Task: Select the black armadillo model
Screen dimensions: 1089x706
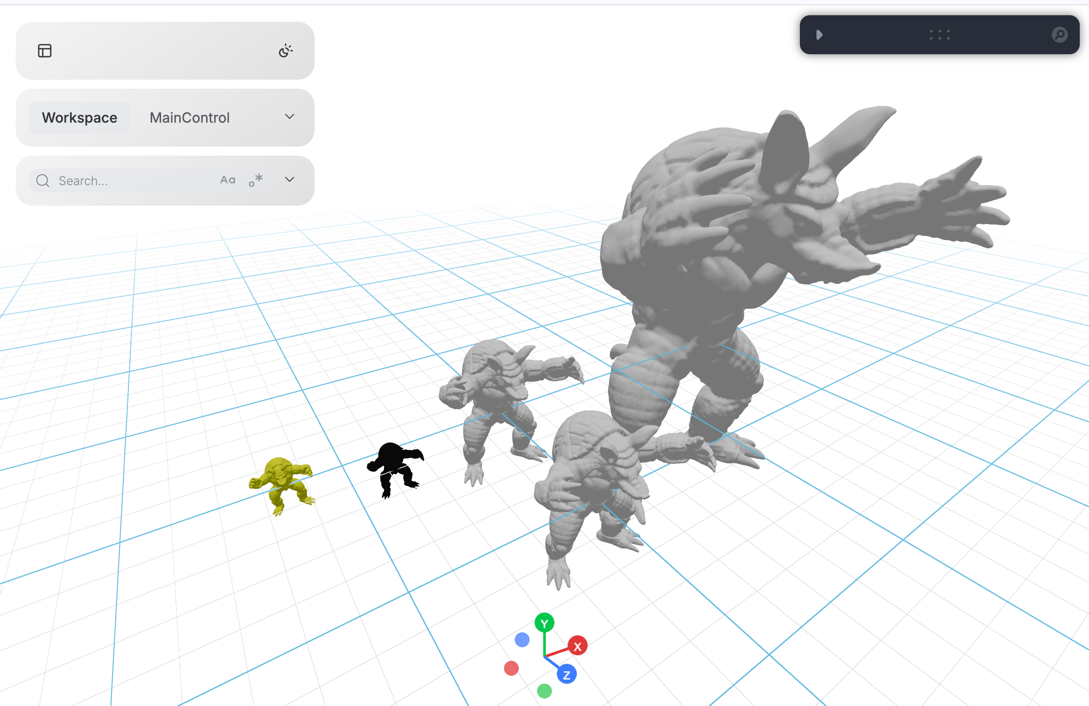Action: click(394, 468)
